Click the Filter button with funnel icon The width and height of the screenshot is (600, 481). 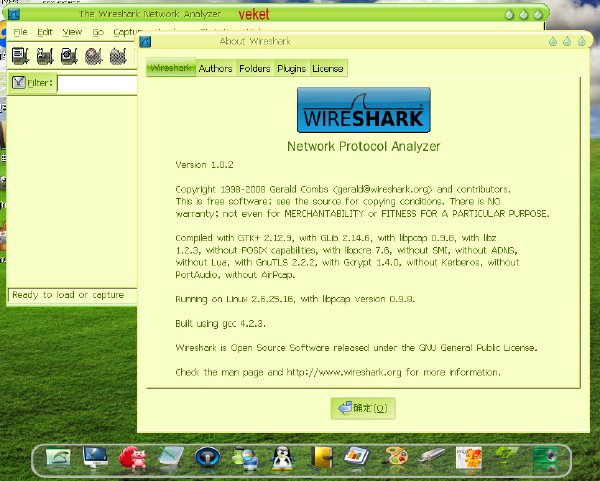pos(32,83)
